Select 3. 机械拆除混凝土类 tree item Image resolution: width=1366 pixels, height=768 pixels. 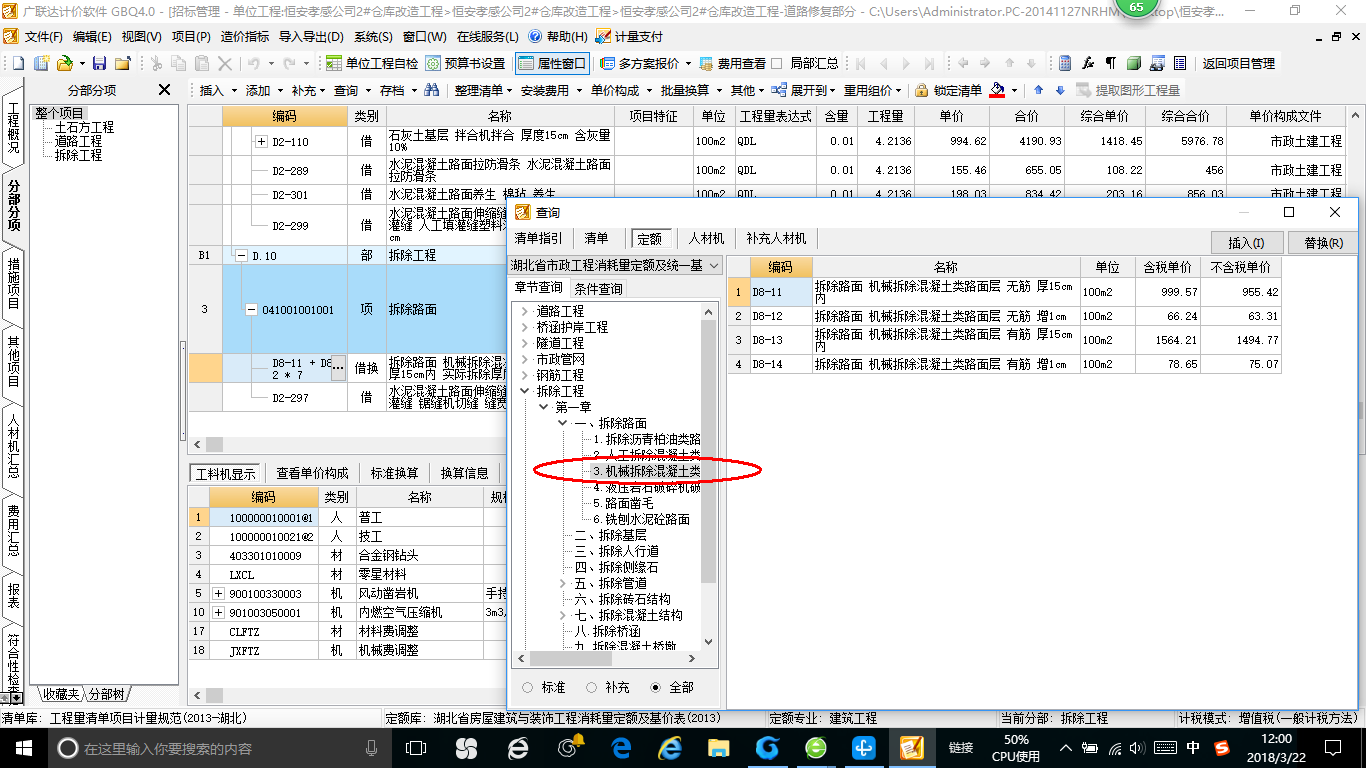tap(646, 471)
